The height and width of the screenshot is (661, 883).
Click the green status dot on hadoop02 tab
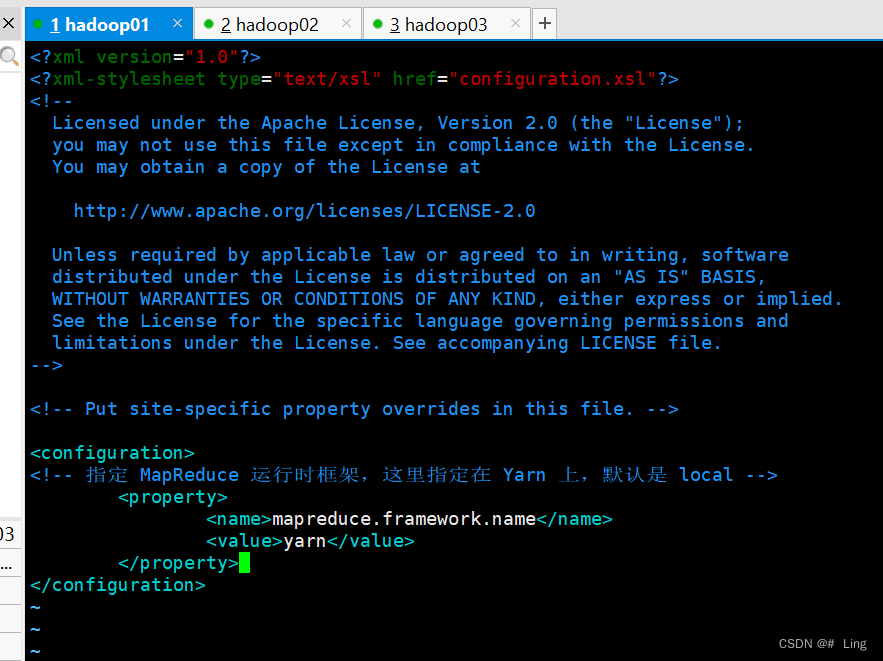[x=208, y=24]
